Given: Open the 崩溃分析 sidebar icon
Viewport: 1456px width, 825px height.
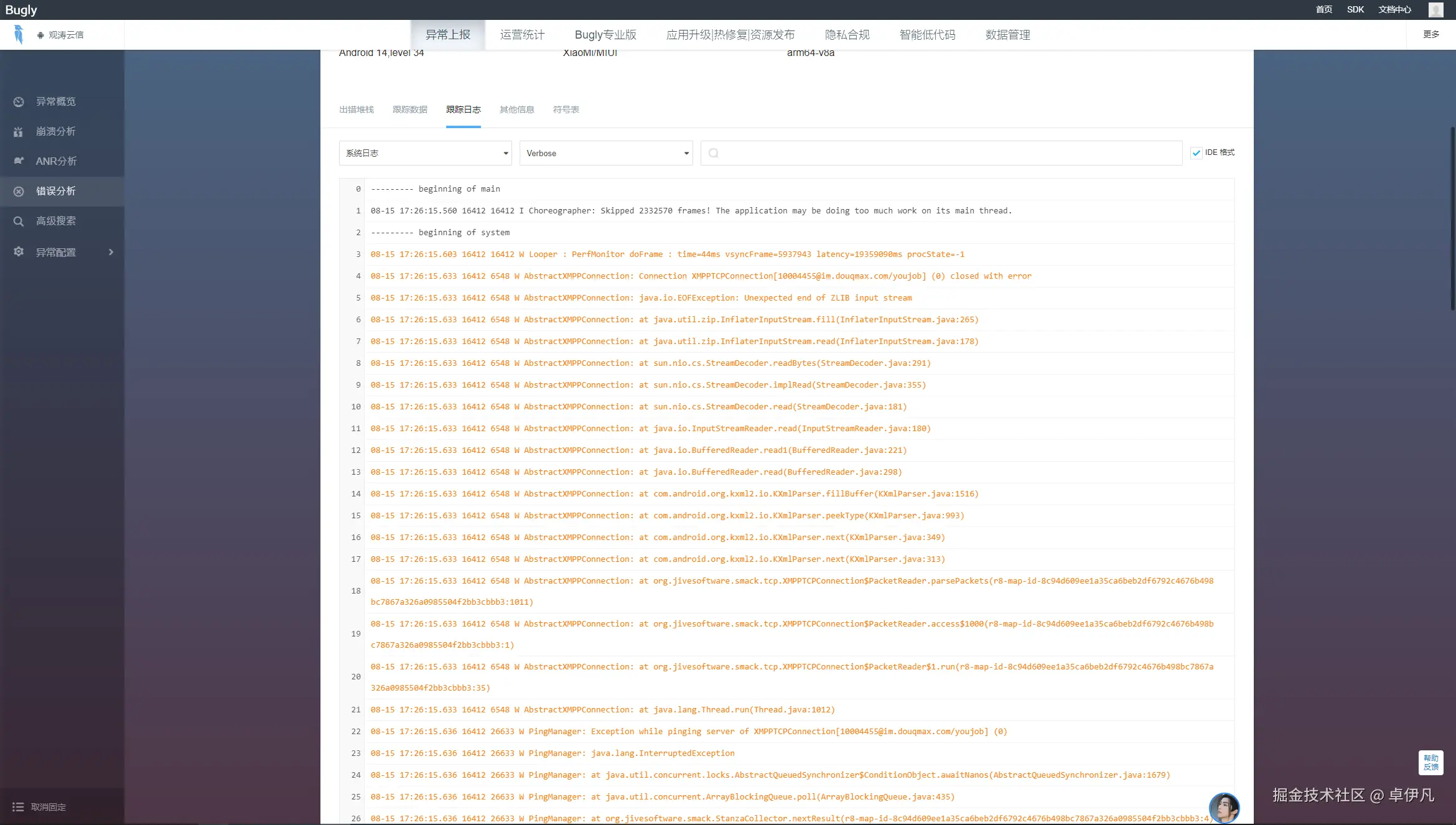Looking at the screenshot, I should [x=19, y=131].
